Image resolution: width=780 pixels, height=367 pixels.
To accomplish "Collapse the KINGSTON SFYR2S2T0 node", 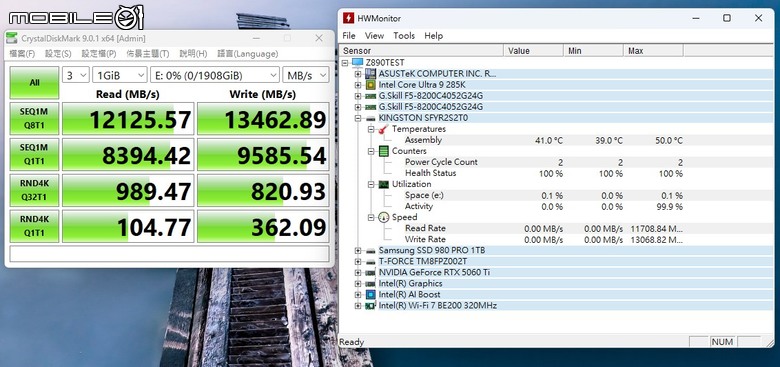I will [x=358, y=118].
